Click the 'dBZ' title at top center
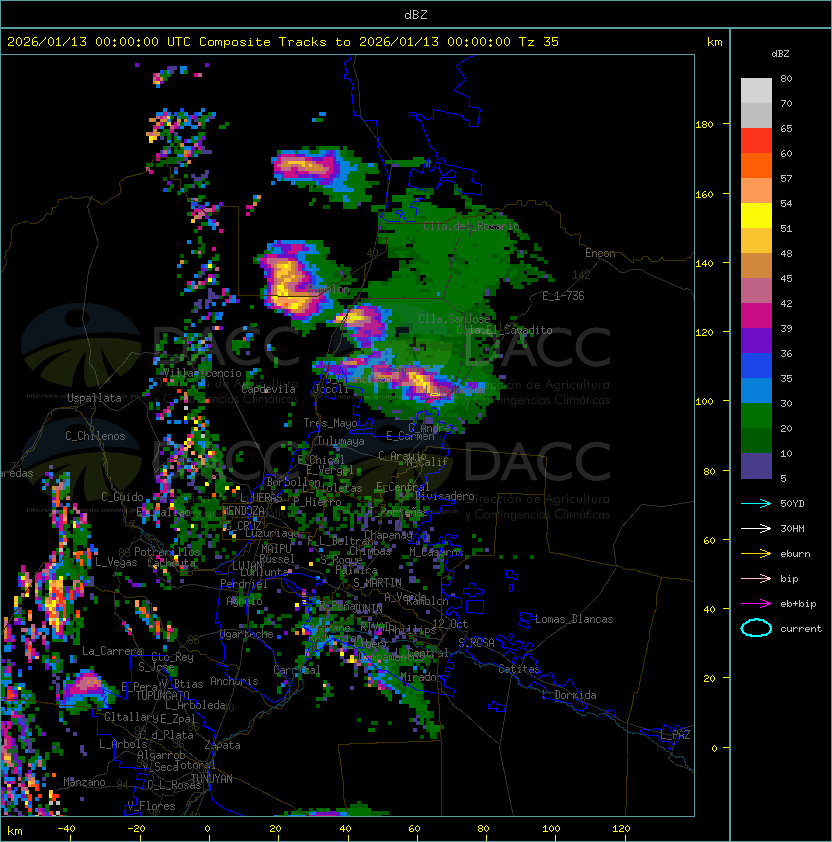 pos(416,15)
